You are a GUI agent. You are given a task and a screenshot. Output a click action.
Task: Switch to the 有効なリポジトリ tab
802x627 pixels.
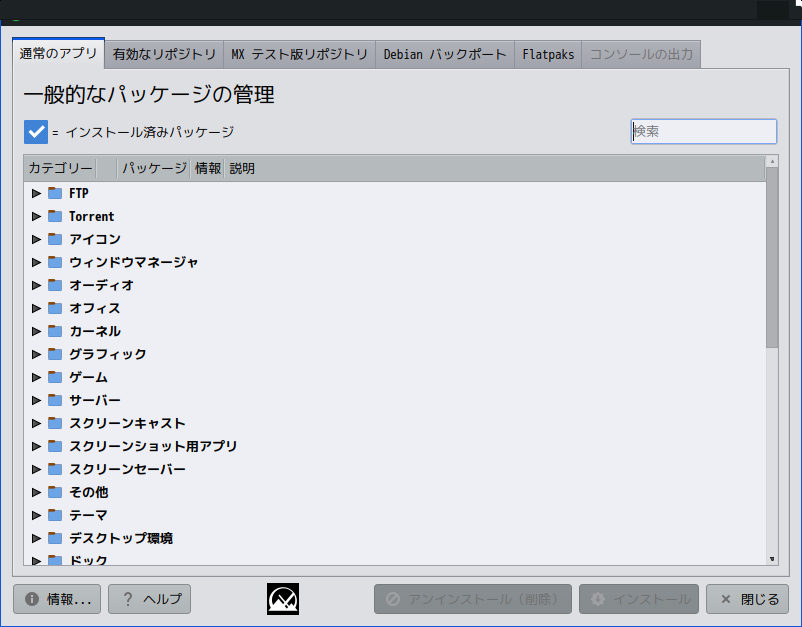click(x=164, y=54)
